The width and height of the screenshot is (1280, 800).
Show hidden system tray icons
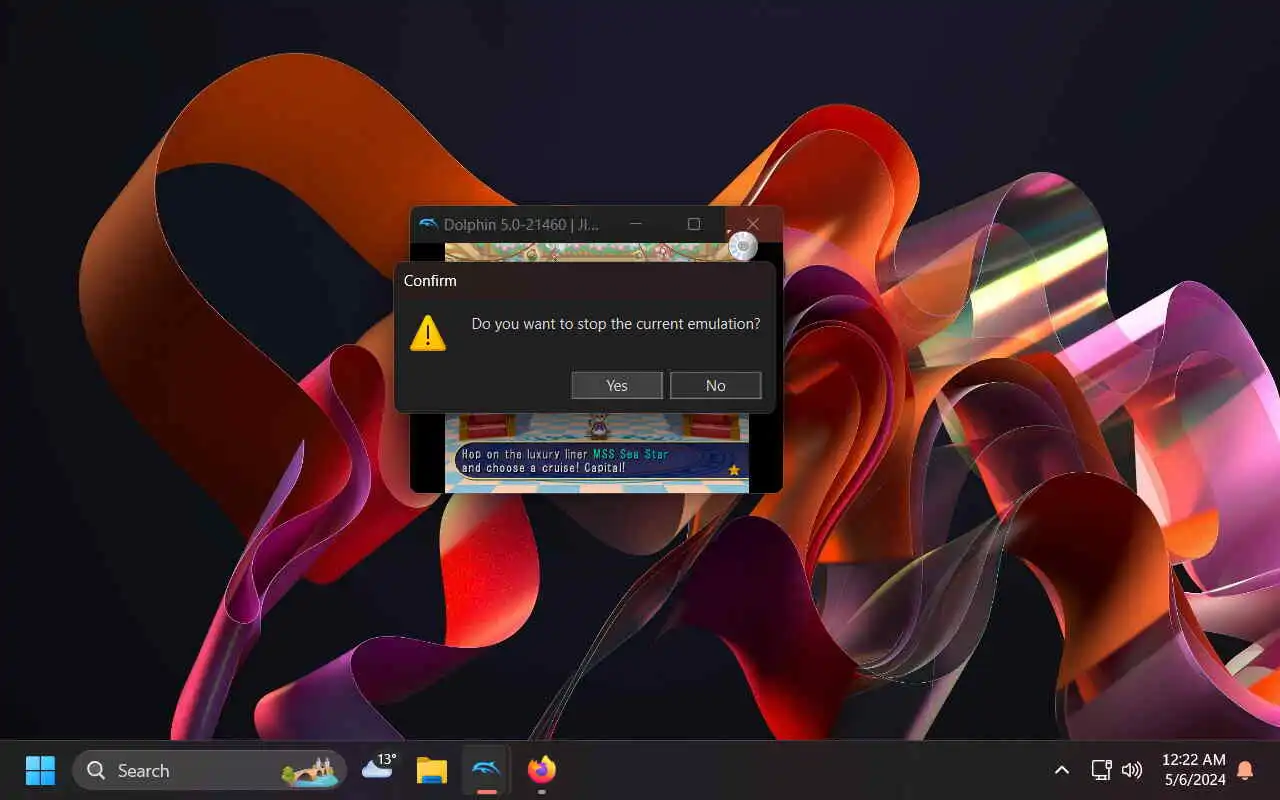1062,770
